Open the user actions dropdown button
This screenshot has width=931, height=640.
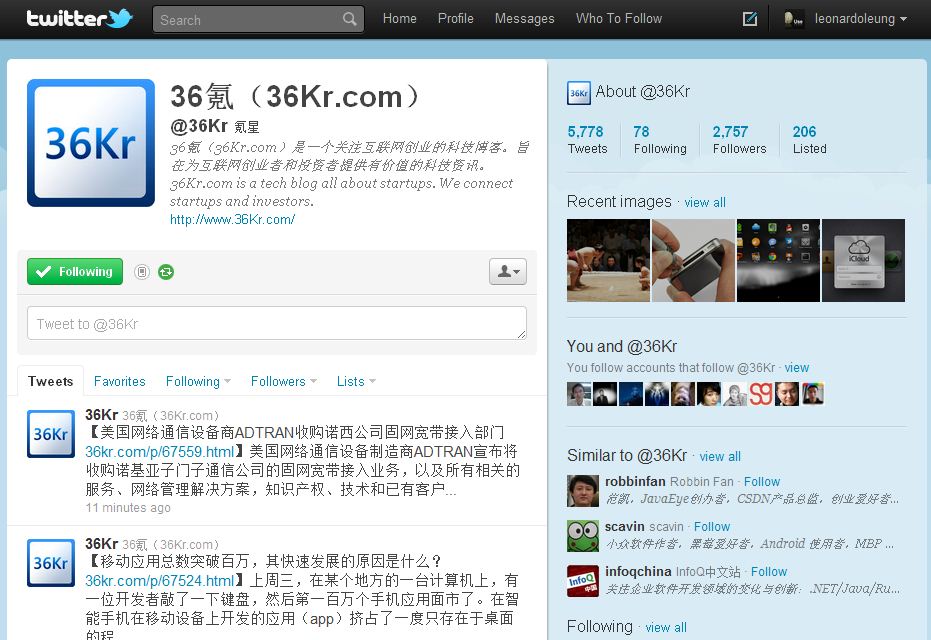click(x=508, y=271)
